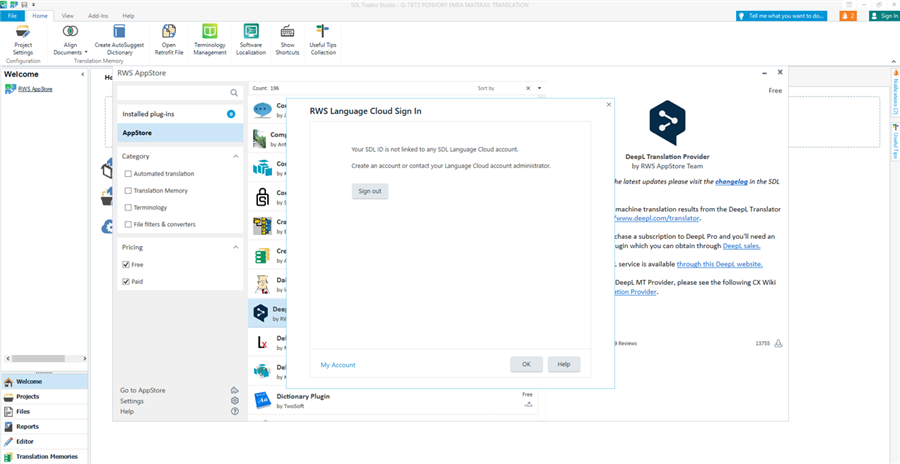
Task: Select the DeepL hexagon icon in plug-in list
Action: (262, 313)
